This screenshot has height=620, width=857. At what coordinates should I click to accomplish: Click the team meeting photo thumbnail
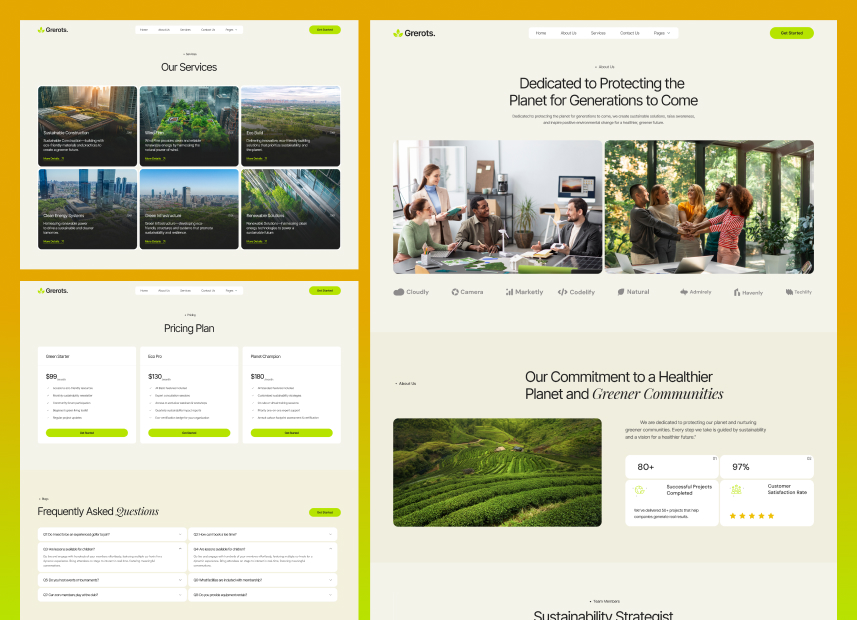coord(496,207)
